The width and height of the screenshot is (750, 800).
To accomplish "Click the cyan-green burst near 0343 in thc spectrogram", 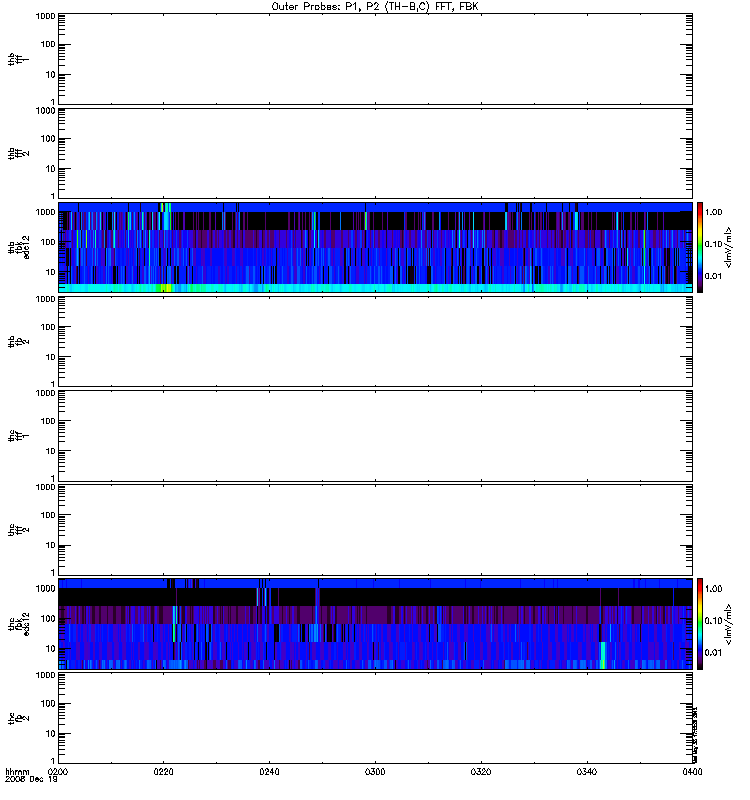I will pos(603,656).
